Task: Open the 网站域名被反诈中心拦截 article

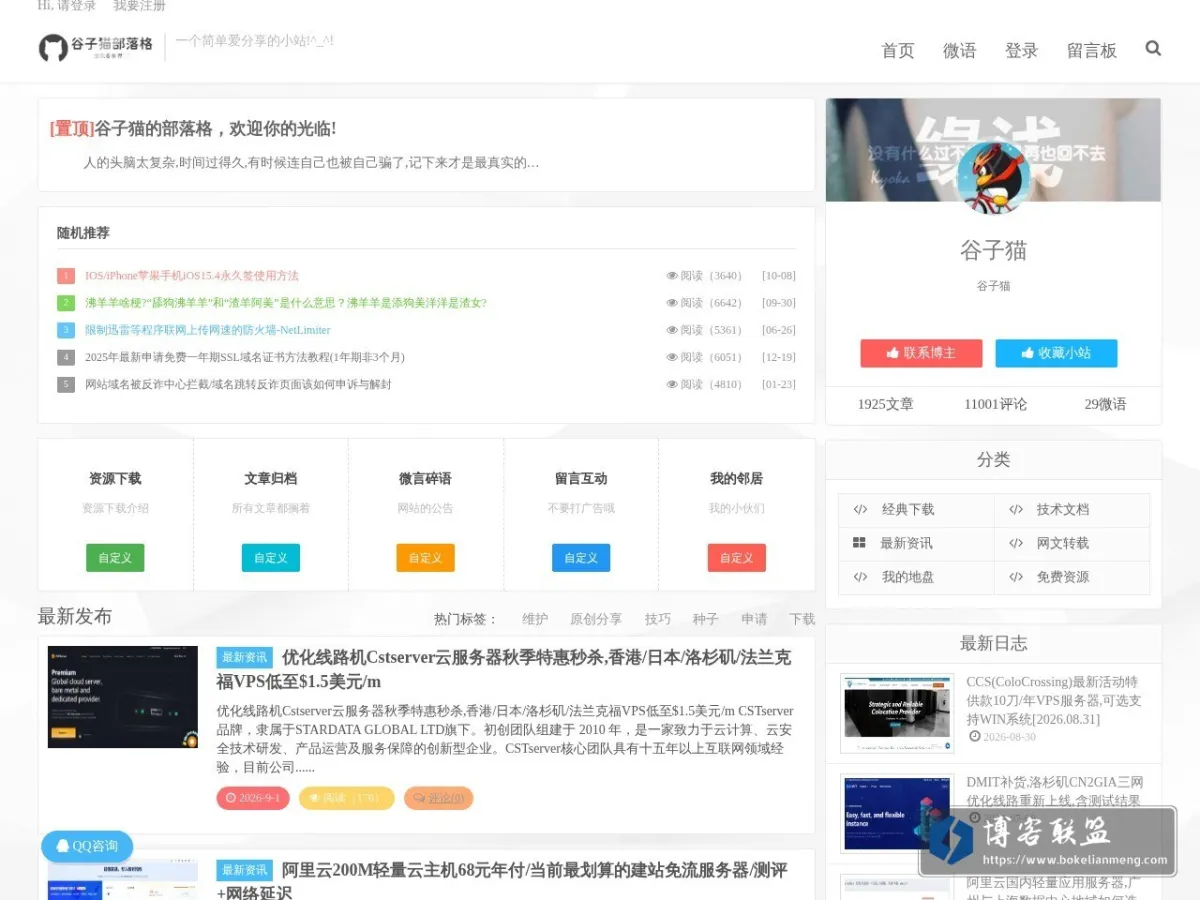Action: coord(238,384)
